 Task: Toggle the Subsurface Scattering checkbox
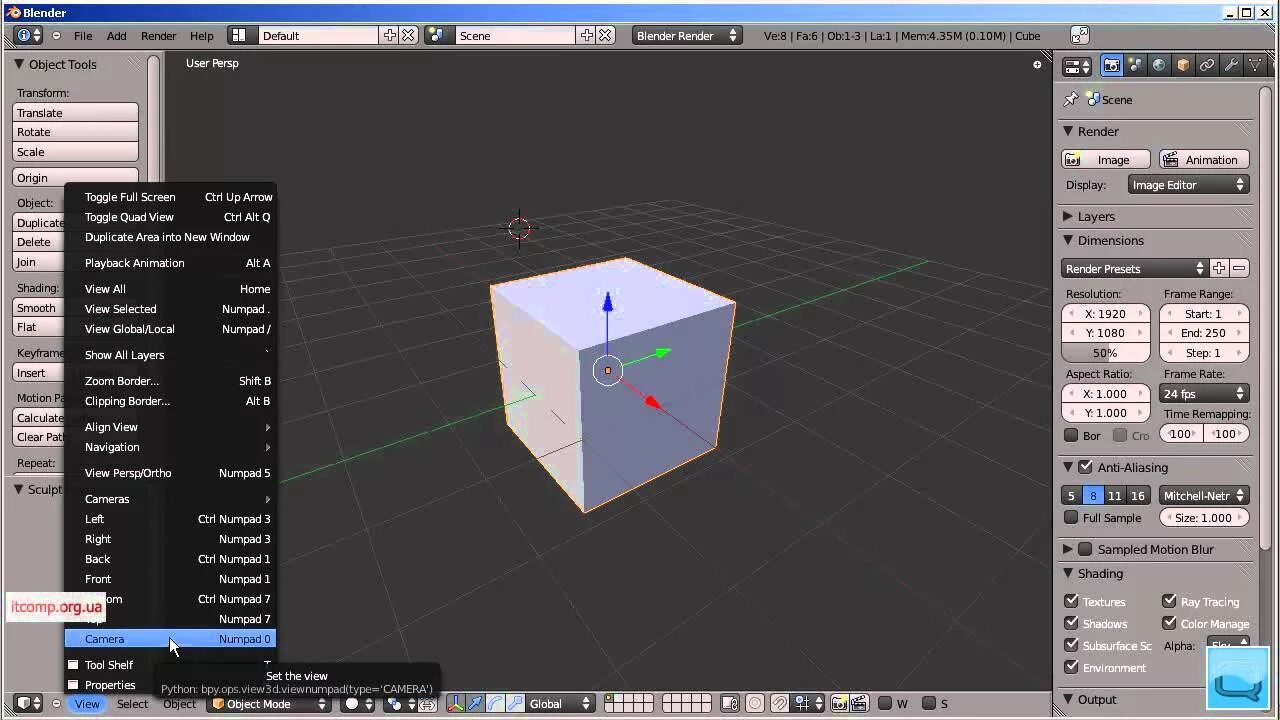click(1071, 645)
